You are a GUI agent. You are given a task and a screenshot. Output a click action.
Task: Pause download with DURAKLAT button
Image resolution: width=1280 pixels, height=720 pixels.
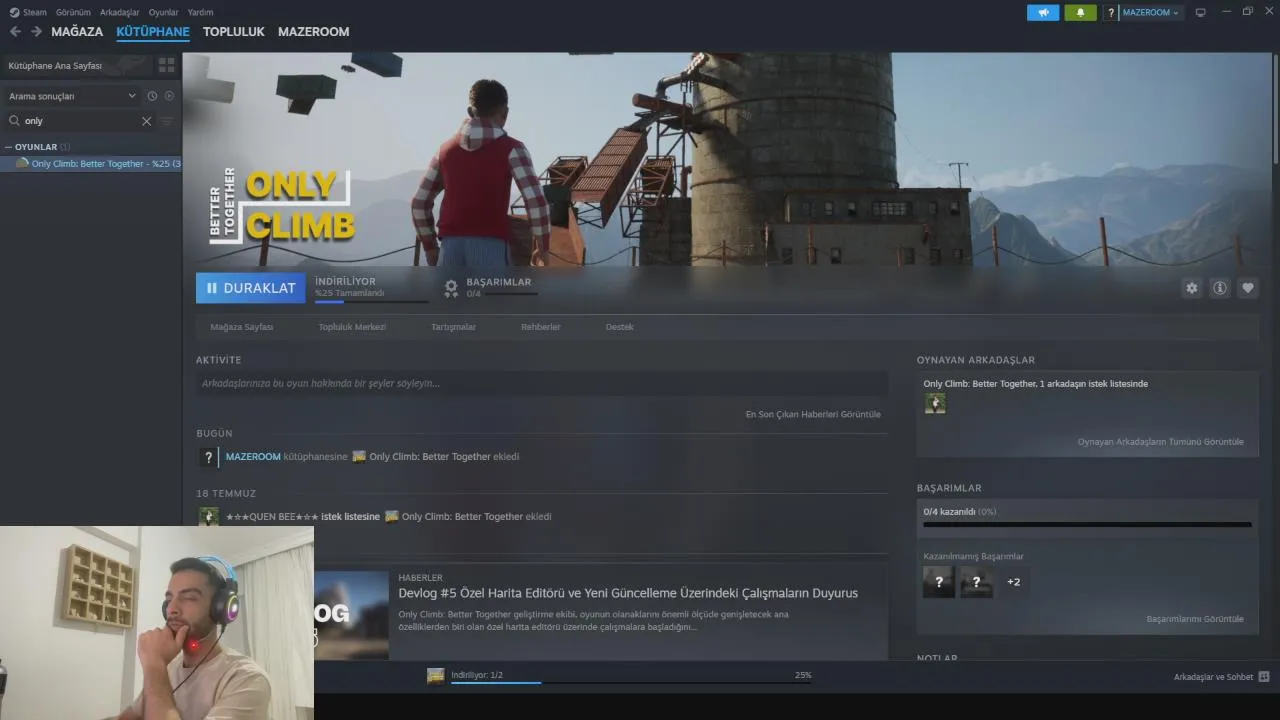click(251, 288)
